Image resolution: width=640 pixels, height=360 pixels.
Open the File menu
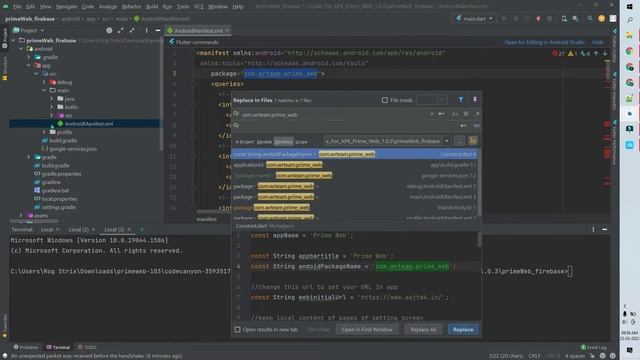17,7
